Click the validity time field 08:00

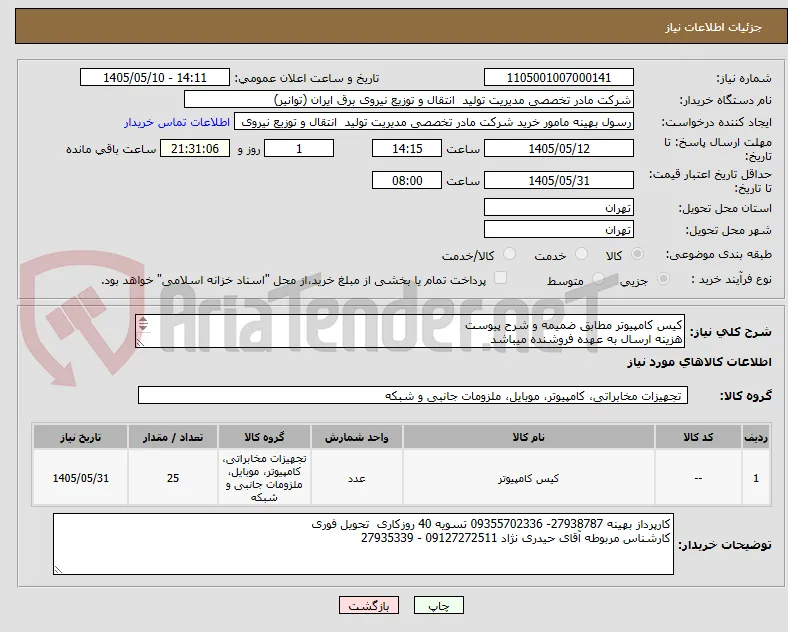point(407,180)
